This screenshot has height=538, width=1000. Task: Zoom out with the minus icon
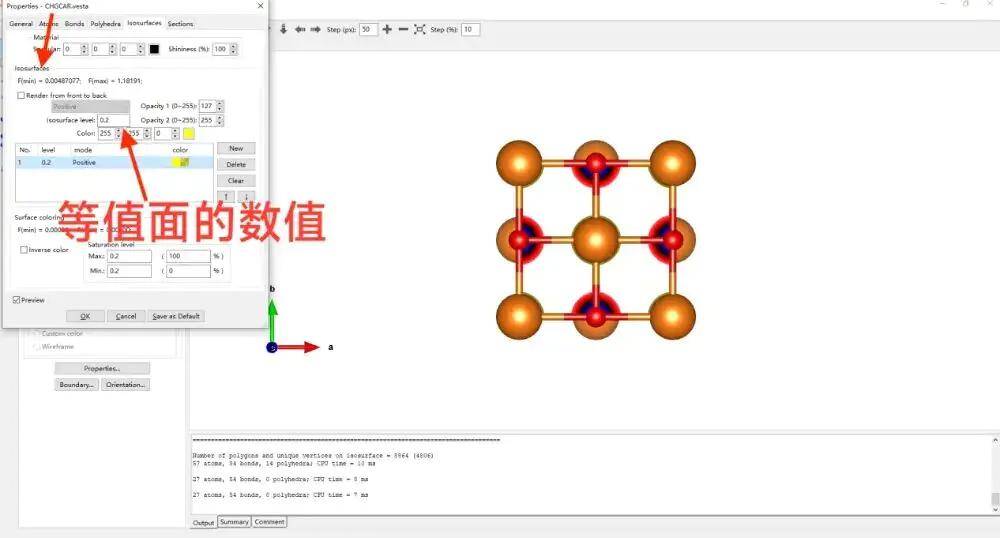point(403,29)
